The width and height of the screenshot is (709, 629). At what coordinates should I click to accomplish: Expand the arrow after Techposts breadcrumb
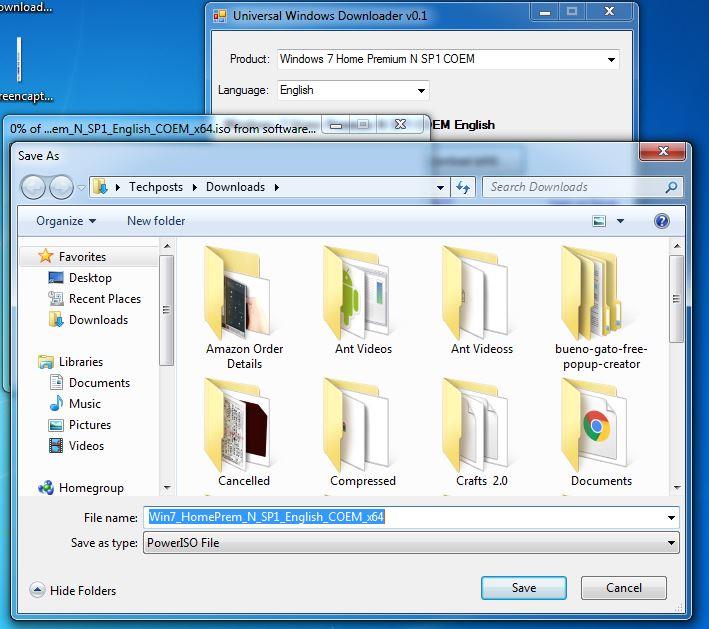[195, 187]
